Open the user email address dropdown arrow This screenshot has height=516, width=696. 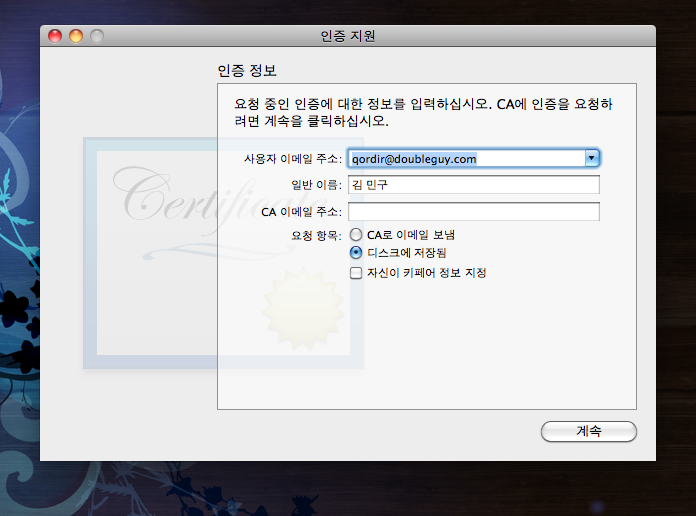click(592, 158)
